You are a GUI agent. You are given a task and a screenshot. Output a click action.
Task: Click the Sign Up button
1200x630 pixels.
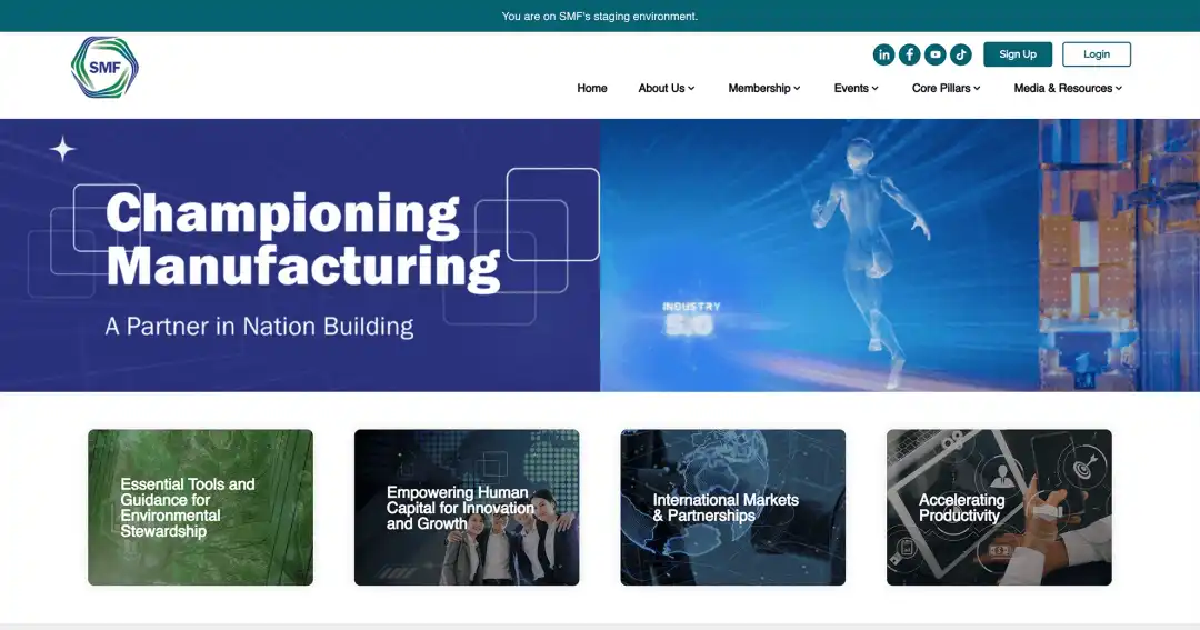coord(1018,54)
